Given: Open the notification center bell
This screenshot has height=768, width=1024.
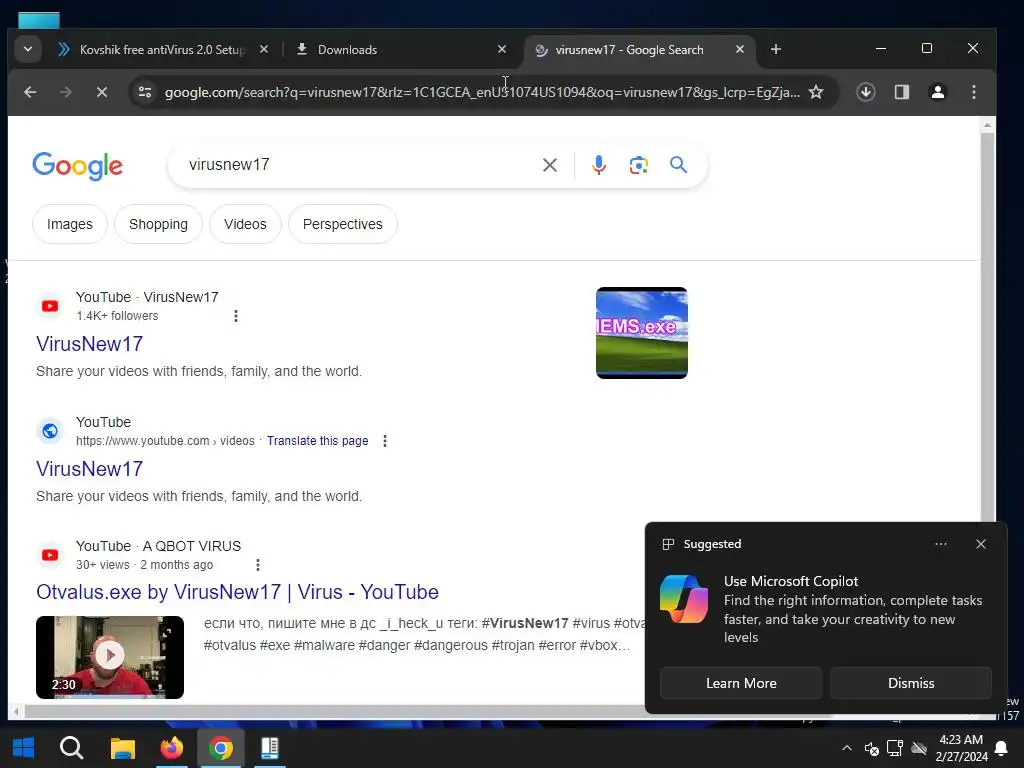Looking at the screenshot, I should [1000, 748].
